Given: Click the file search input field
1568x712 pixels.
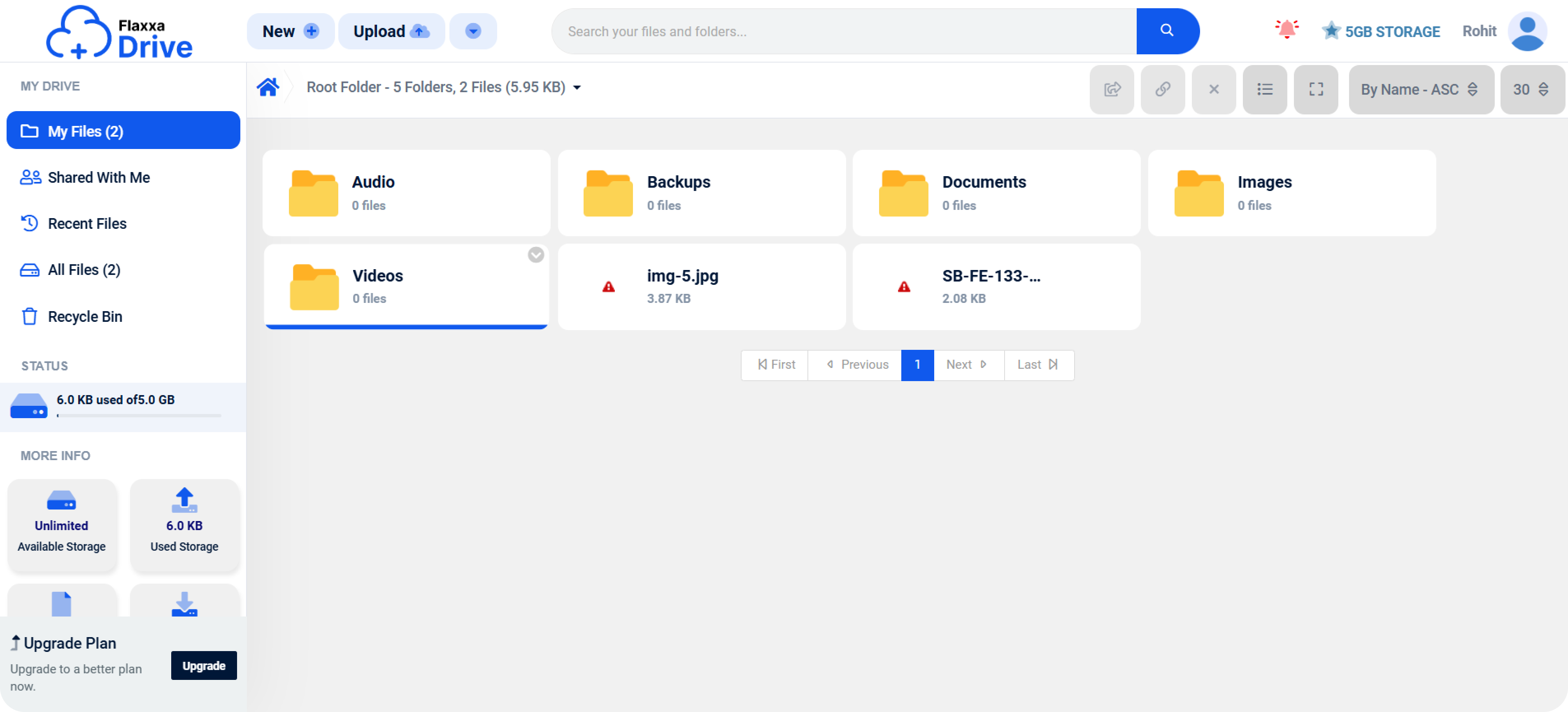Looking at the screenshot, I should [843, 31].
